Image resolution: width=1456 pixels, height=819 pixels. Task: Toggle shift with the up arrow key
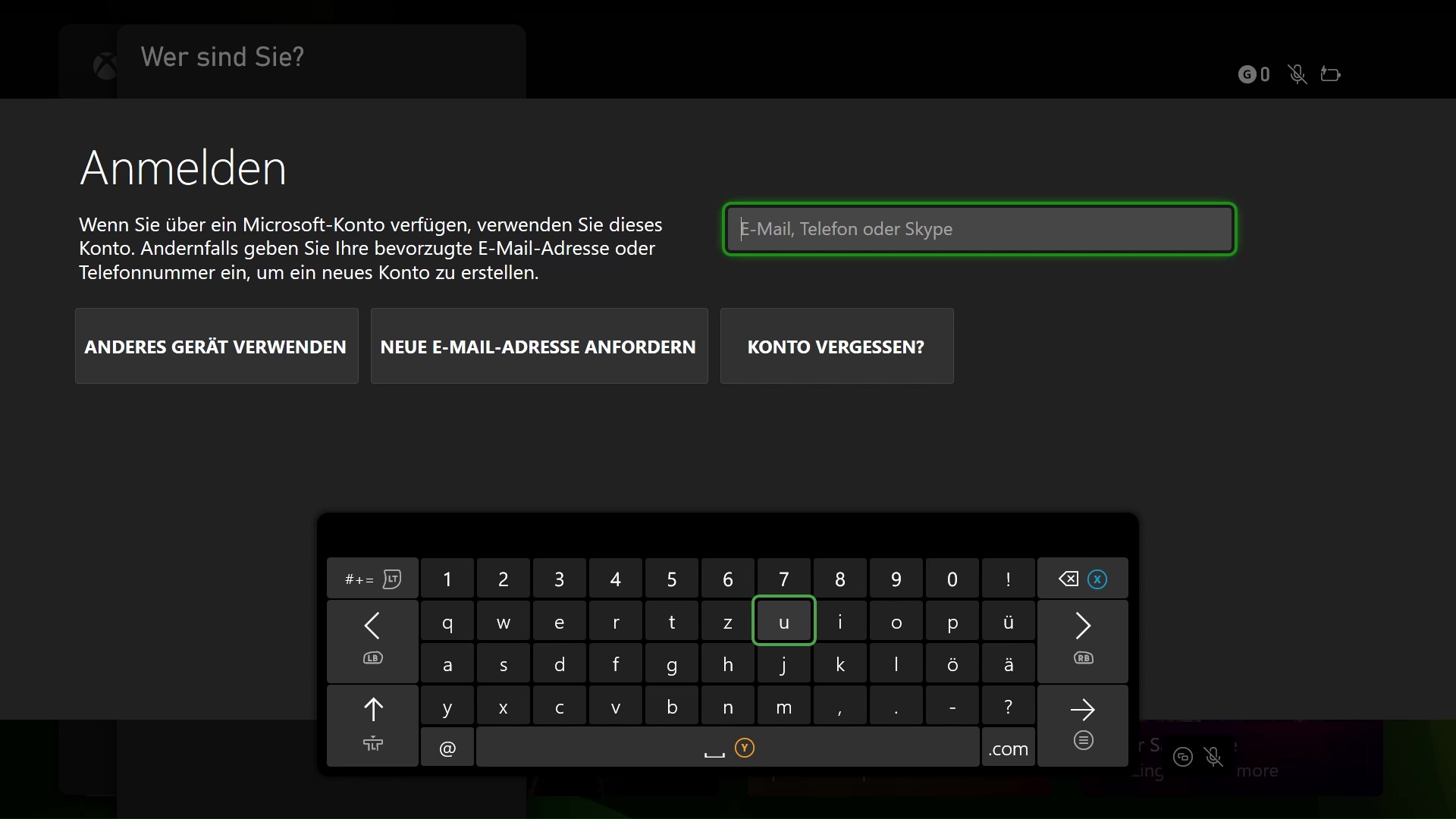pyautogui.click(x=372, y=726)
